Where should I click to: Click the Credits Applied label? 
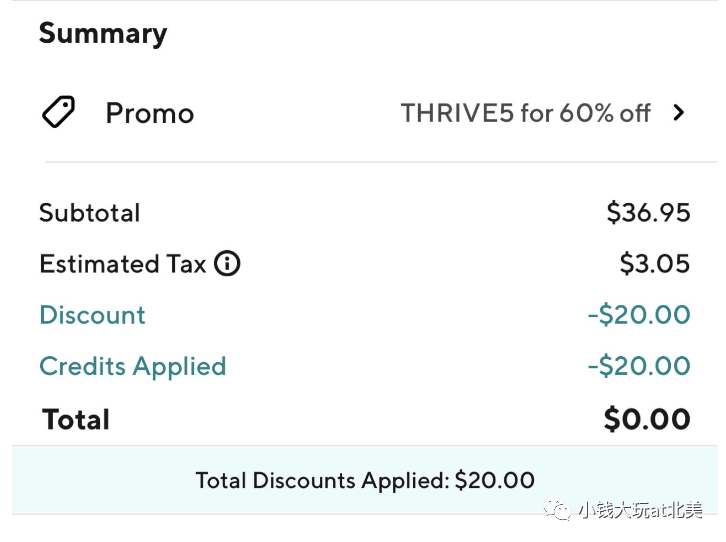[x=132, y=367]
